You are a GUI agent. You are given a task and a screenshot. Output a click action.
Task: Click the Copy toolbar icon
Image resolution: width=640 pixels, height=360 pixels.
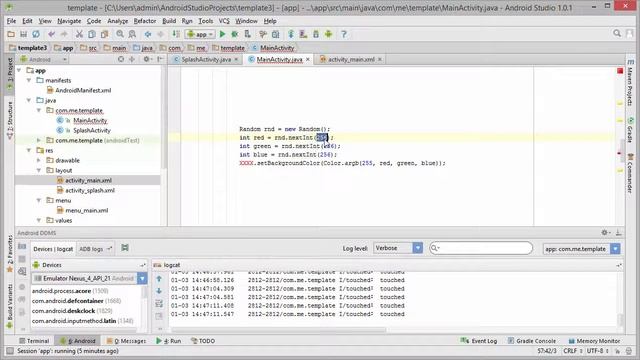tap(92, 34)
